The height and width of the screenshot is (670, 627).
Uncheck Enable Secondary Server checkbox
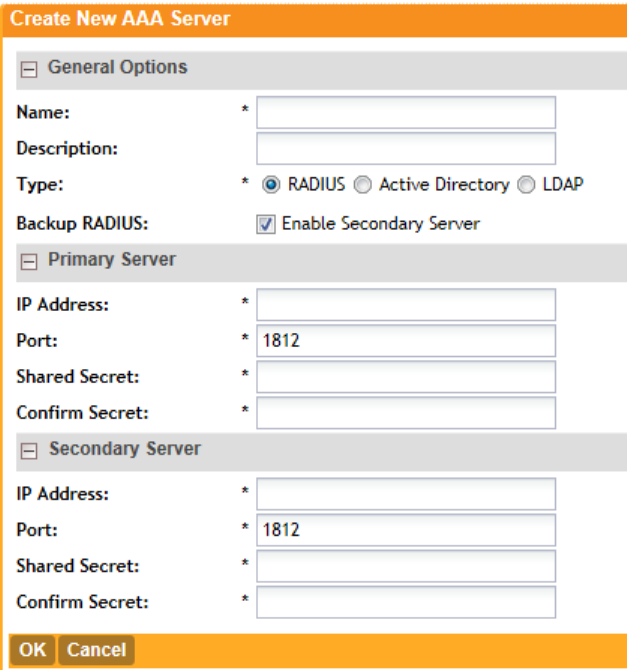pos(266,224)
